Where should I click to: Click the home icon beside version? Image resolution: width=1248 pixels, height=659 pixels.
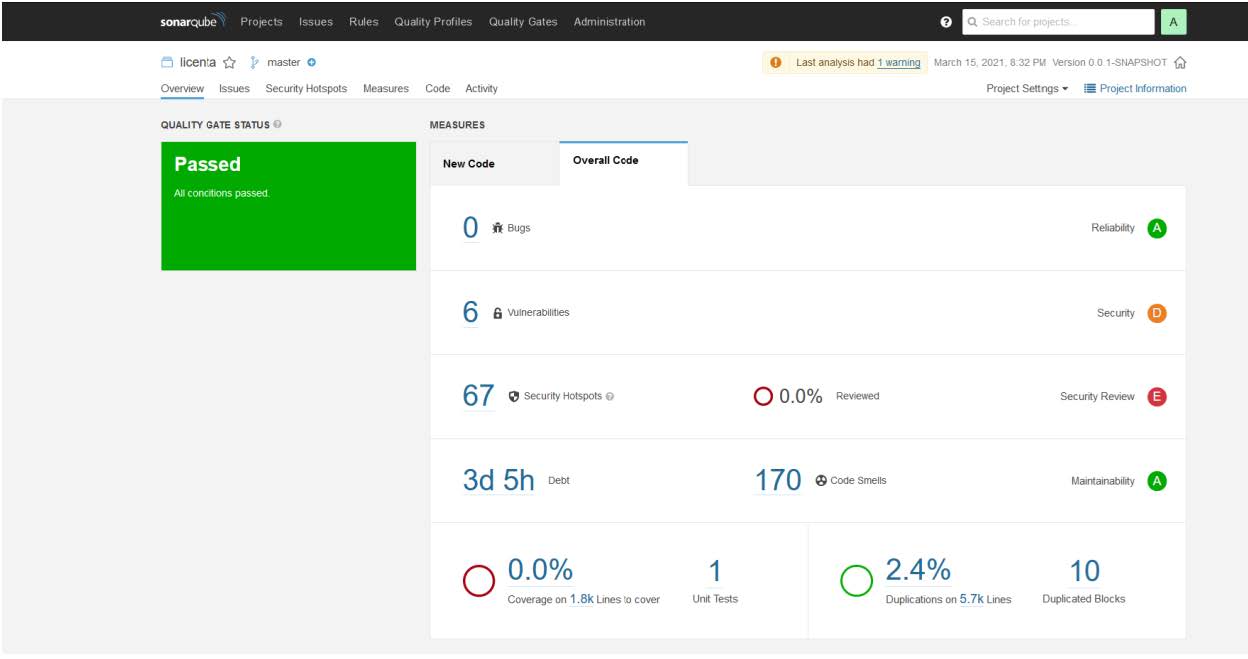1180,63
